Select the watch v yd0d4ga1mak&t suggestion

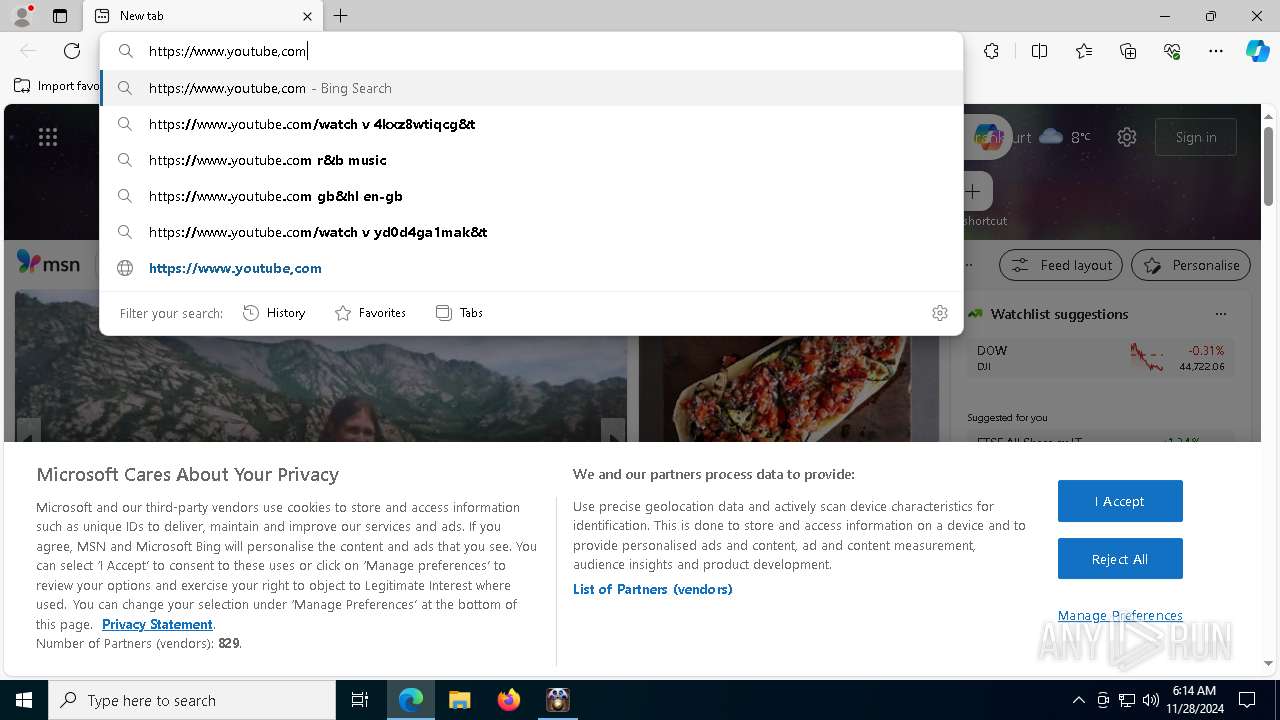[x=531, y=232]
